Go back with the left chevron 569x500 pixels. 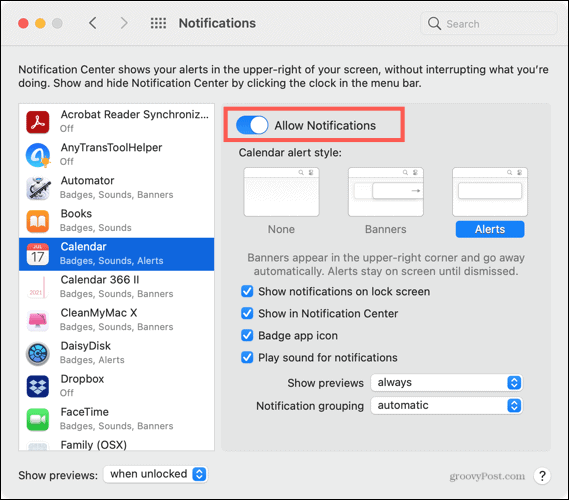click(93, 23)
